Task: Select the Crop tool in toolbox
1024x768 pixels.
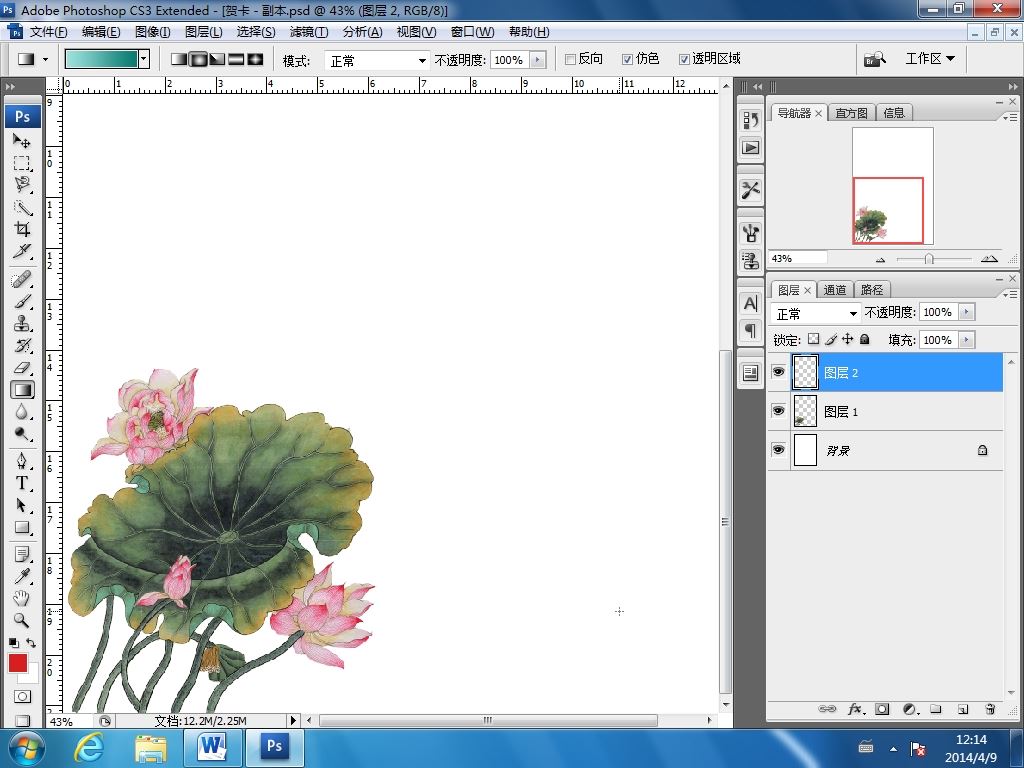Action: (x=22, y=230)
